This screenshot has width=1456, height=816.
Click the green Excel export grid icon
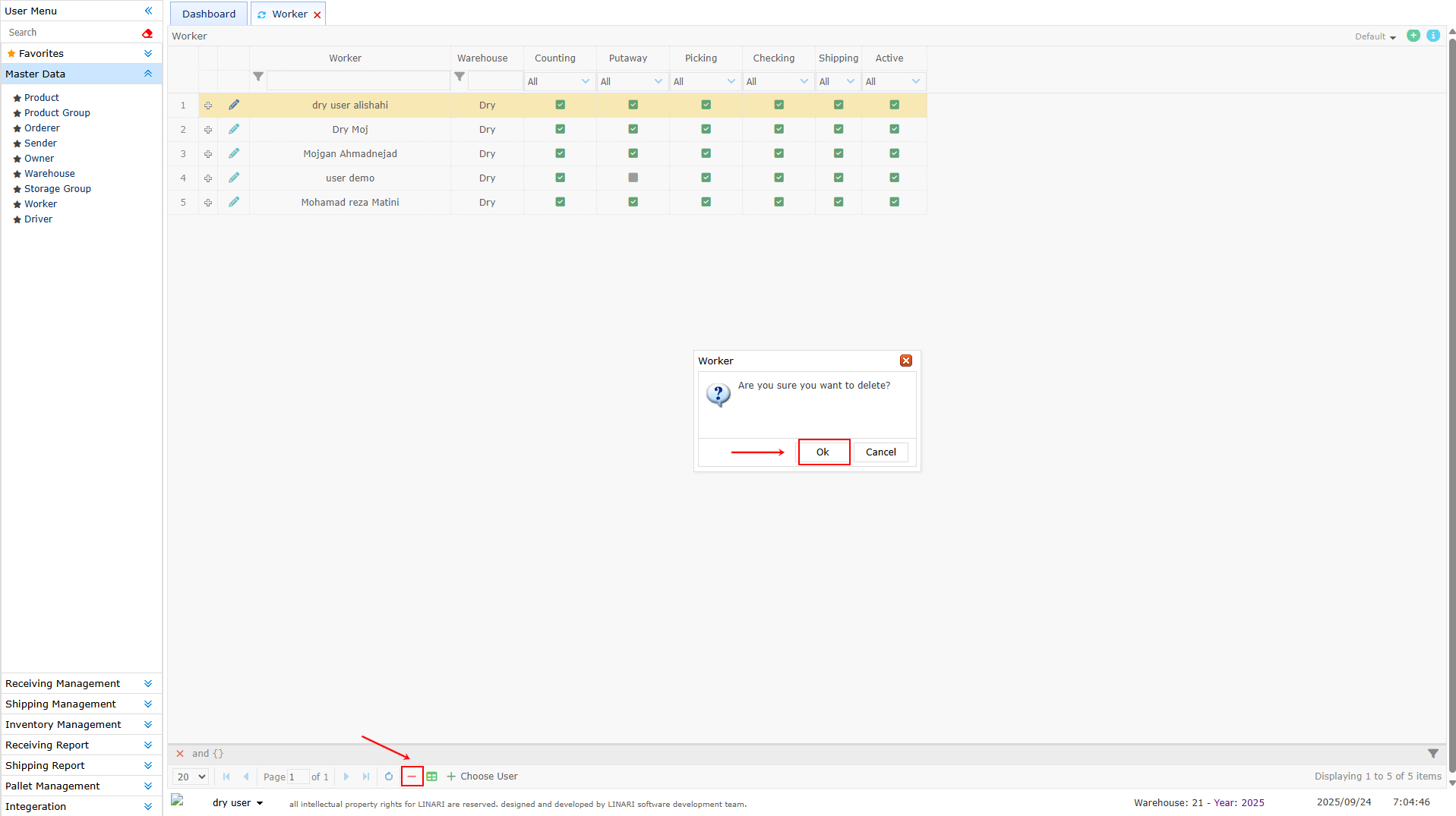pyautogui.click(x=432, y=777)
